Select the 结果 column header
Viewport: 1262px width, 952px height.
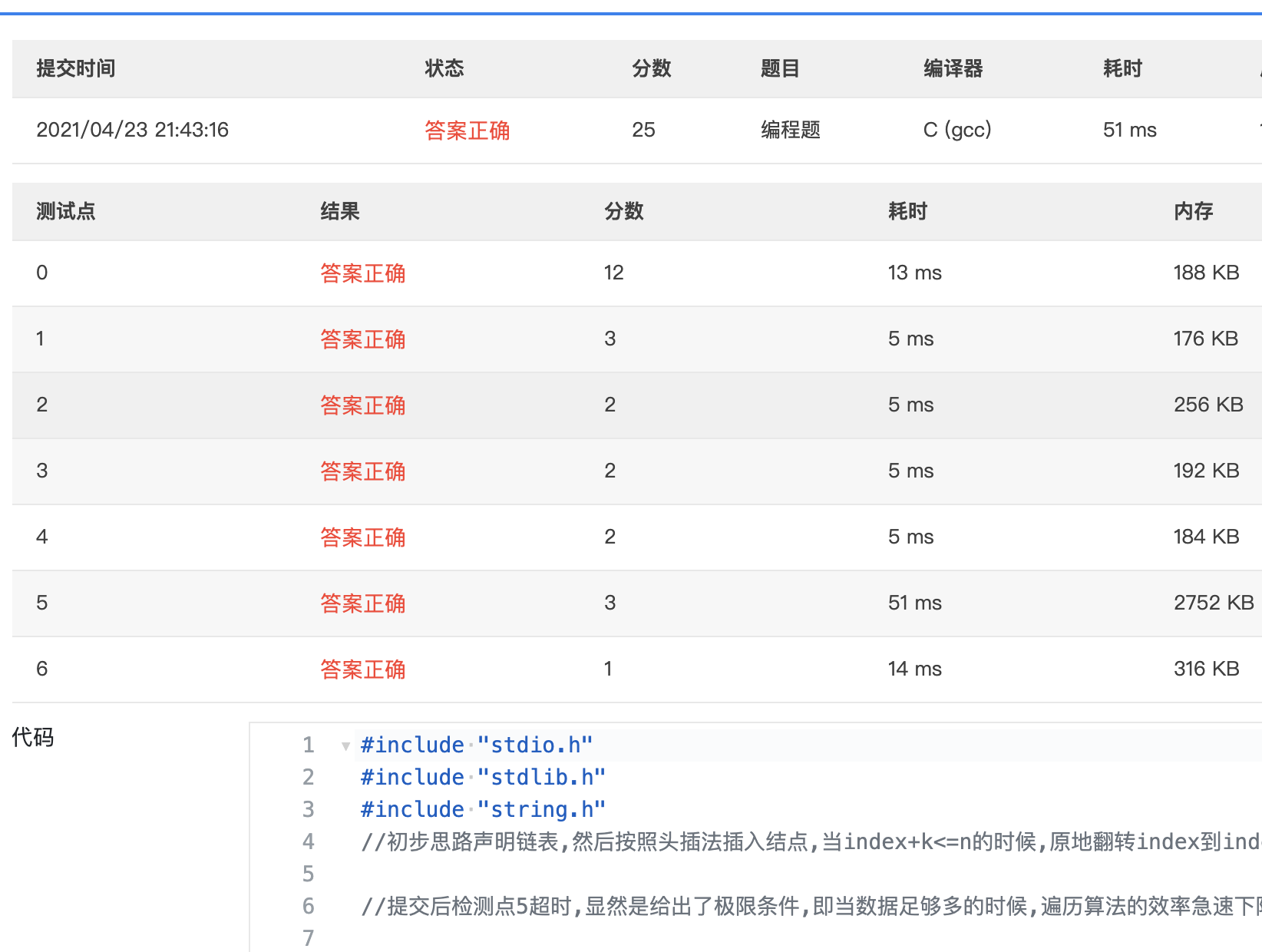pos(340,211)
